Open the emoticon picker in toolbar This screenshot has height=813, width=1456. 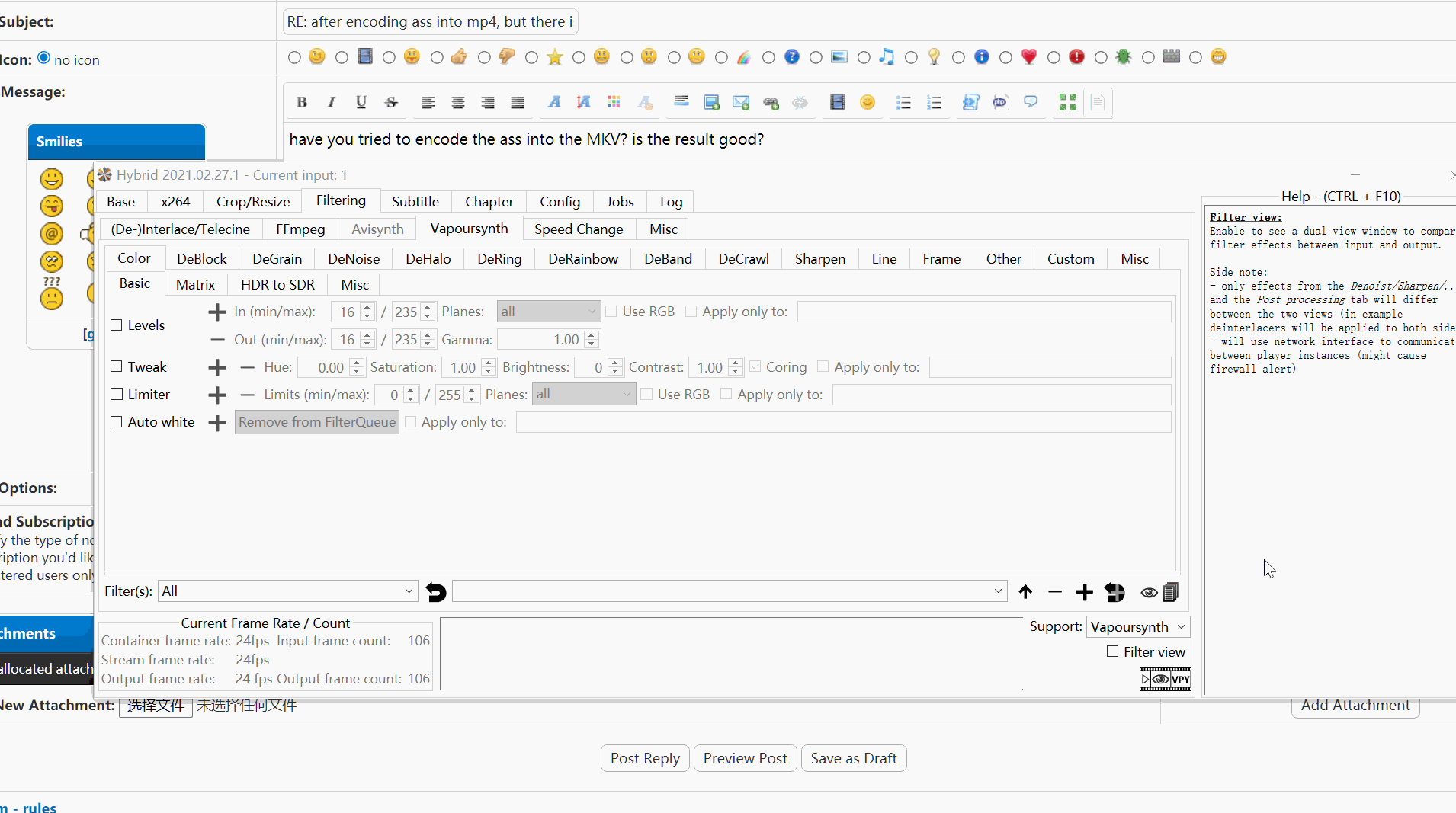(868, 103)
